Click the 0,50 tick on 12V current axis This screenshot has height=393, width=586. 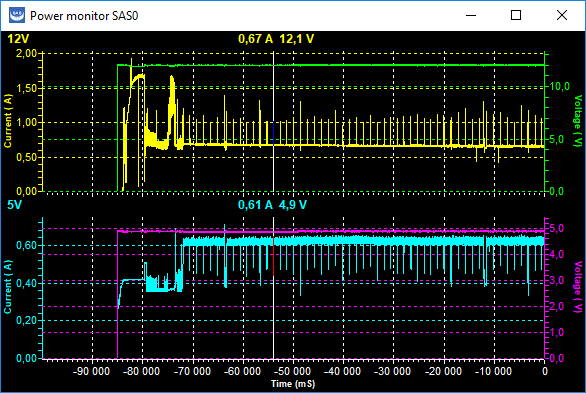tap(27, 157)
